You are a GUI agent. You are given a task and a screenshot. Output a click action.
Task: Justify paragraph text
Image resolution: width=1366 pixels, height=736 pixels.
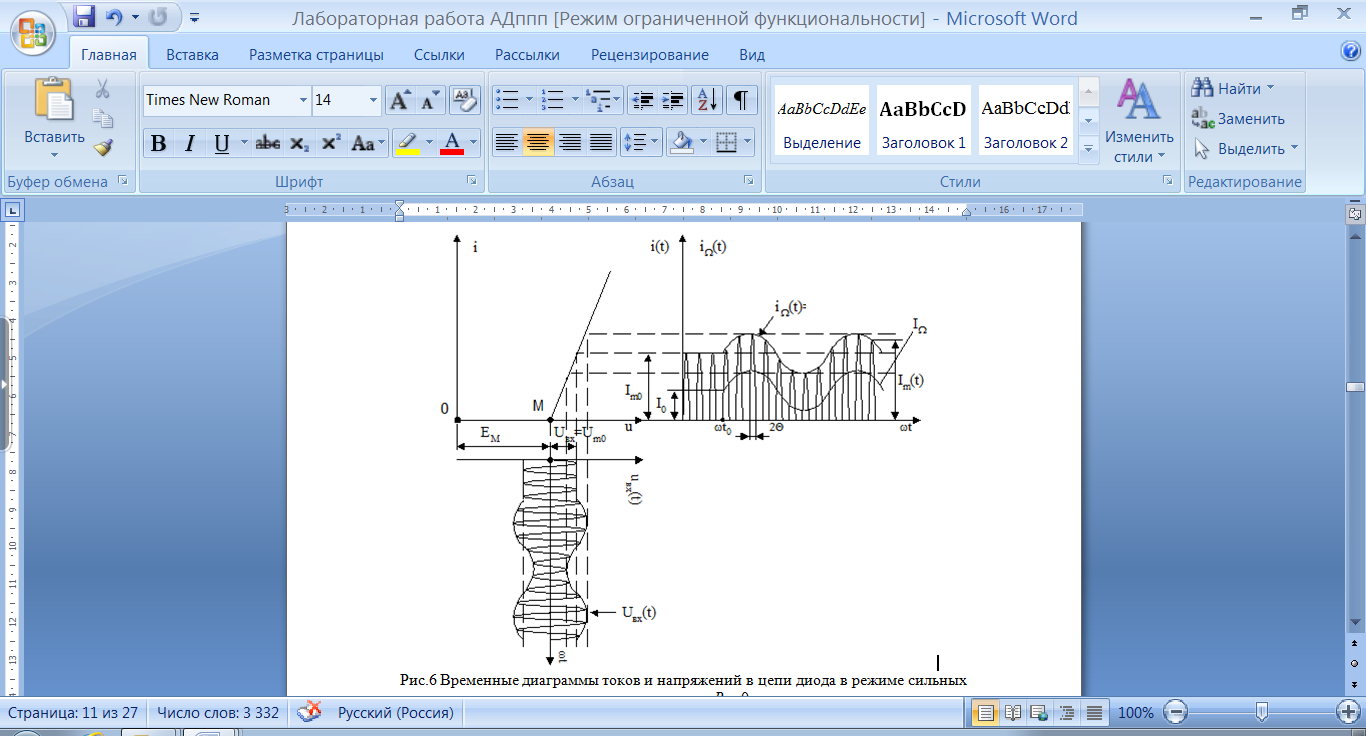click(x=601, y=143)
